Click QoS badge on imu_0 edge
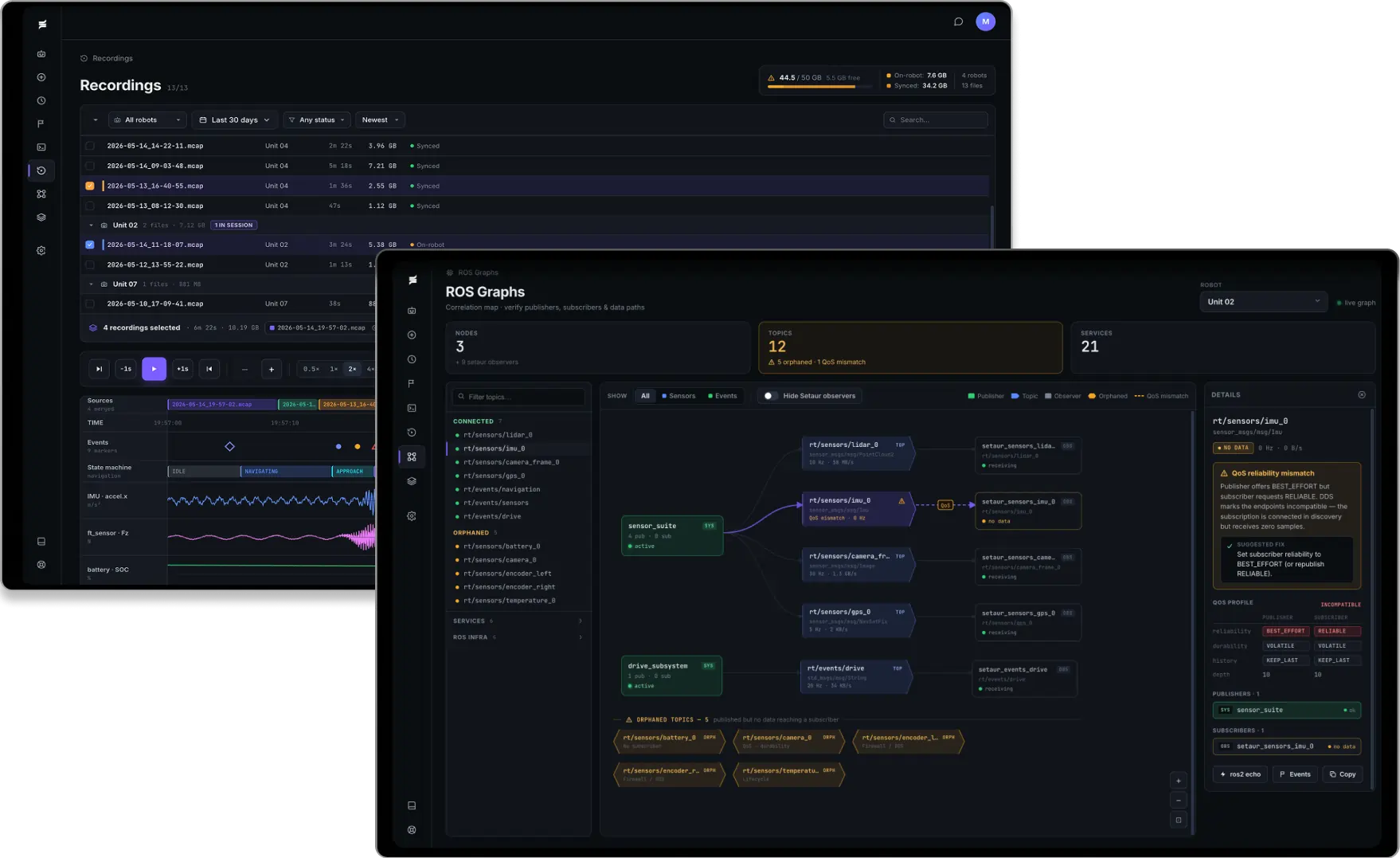The image size is (1400, 858). [945, 505]
